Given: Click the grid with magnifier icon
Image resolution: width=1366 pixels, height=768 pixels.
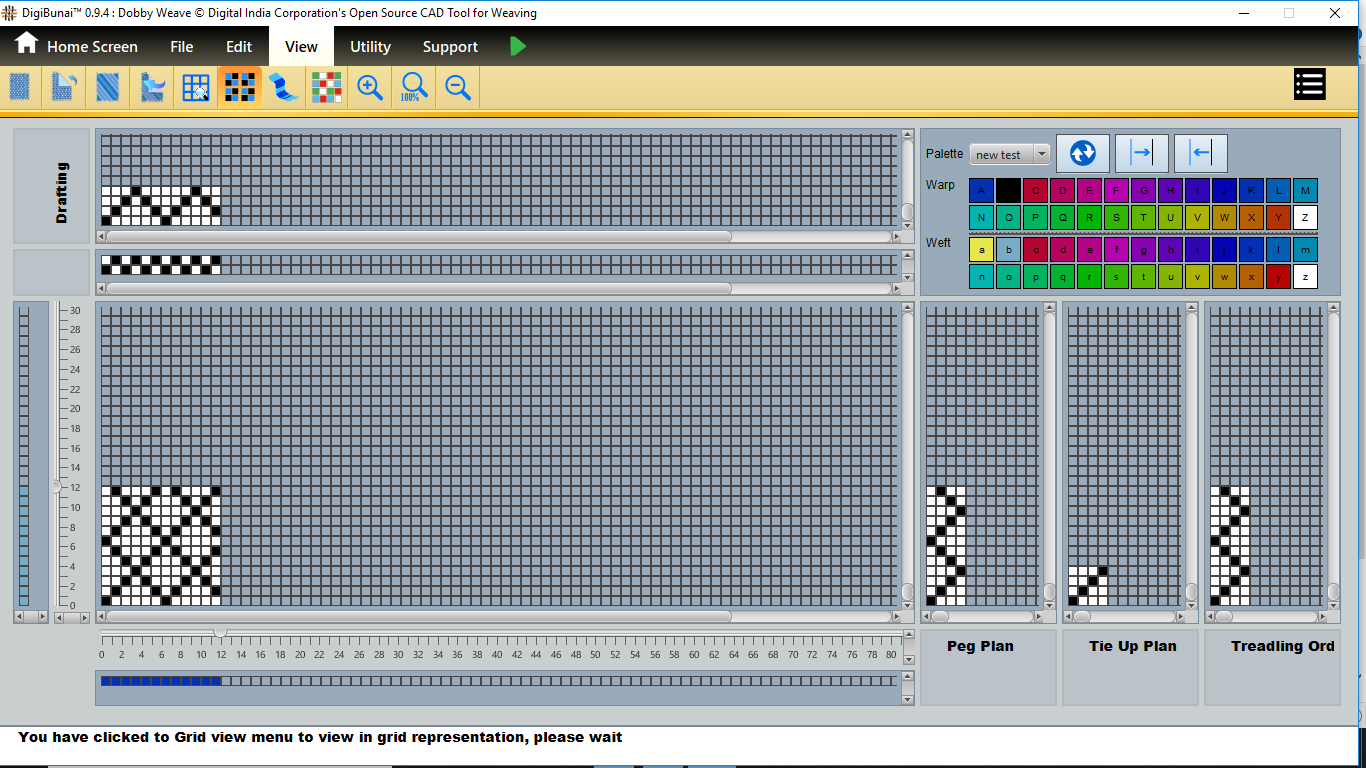Looking at the screenshot, I should (196, 88).
